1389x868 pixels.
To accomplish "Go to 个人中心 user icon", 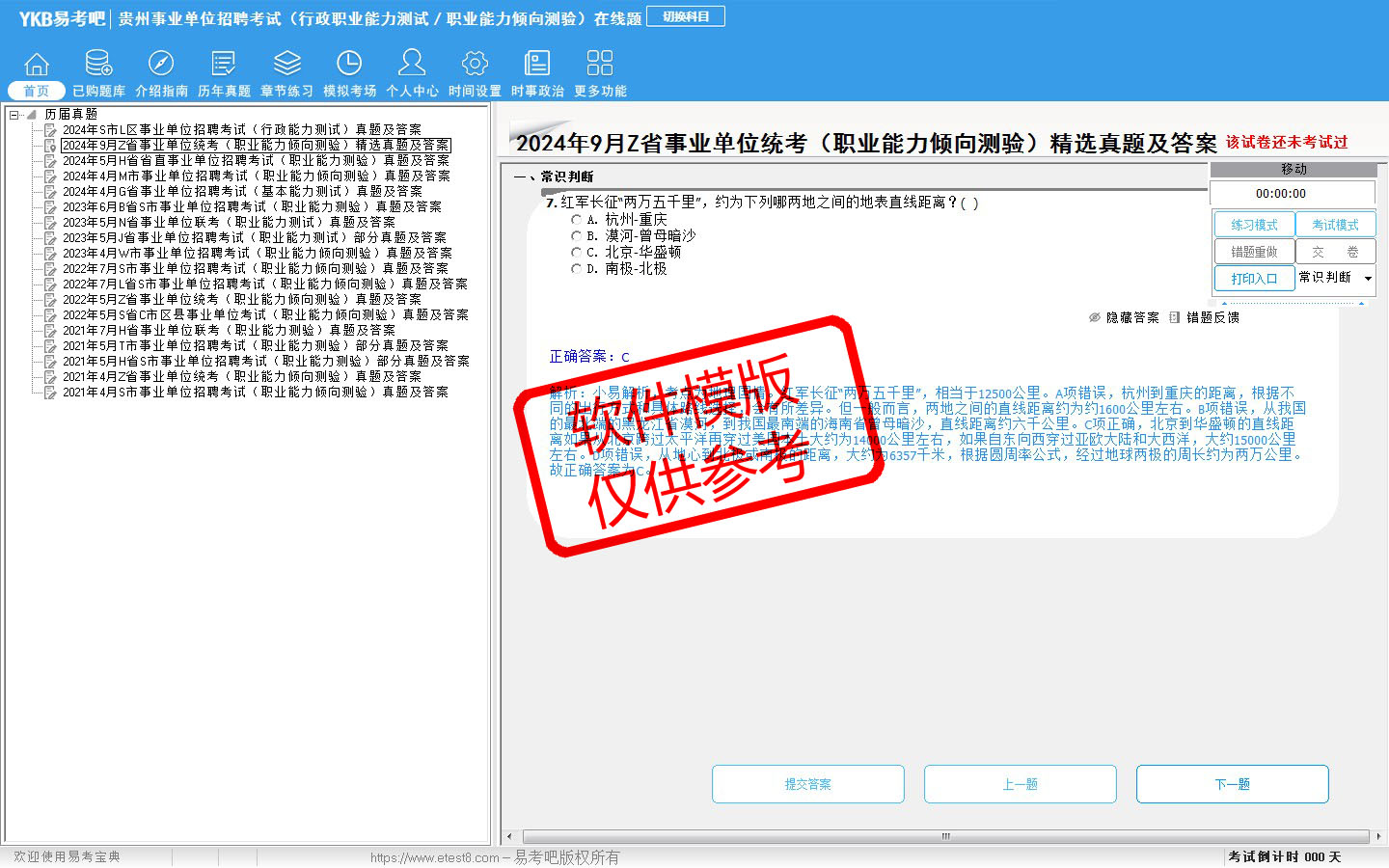I will 412,65.
